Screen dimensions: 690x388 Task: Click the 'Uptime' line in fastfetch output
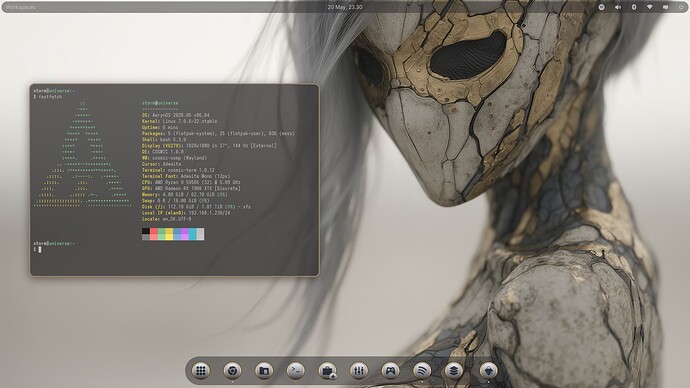tap(160, 128)
